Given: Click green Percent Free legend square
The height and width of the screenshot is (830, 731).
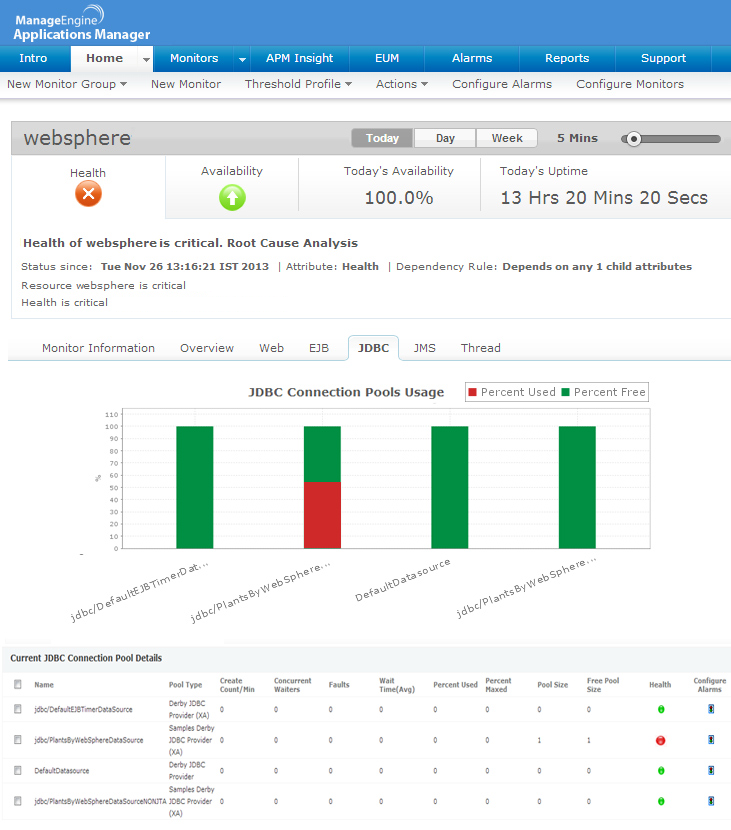Looking at the screenshot, I should pyautogui.click(x=565, y=392).
